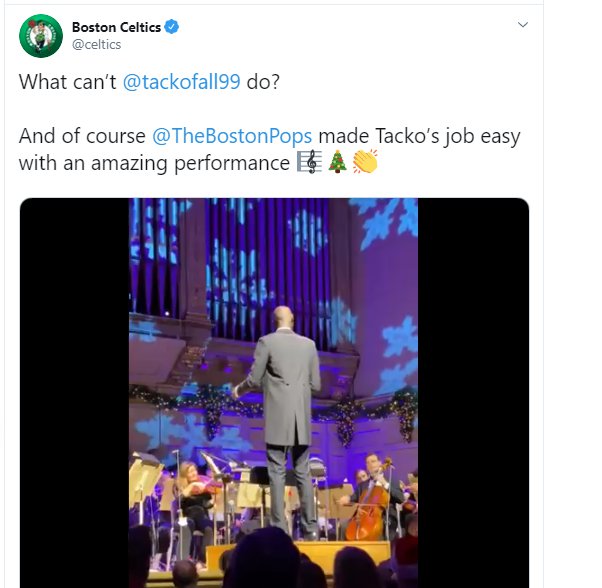The height and width of the screenshot is (588, 602).
Task: Click the musical score emoji
Action: click(307, 163)
